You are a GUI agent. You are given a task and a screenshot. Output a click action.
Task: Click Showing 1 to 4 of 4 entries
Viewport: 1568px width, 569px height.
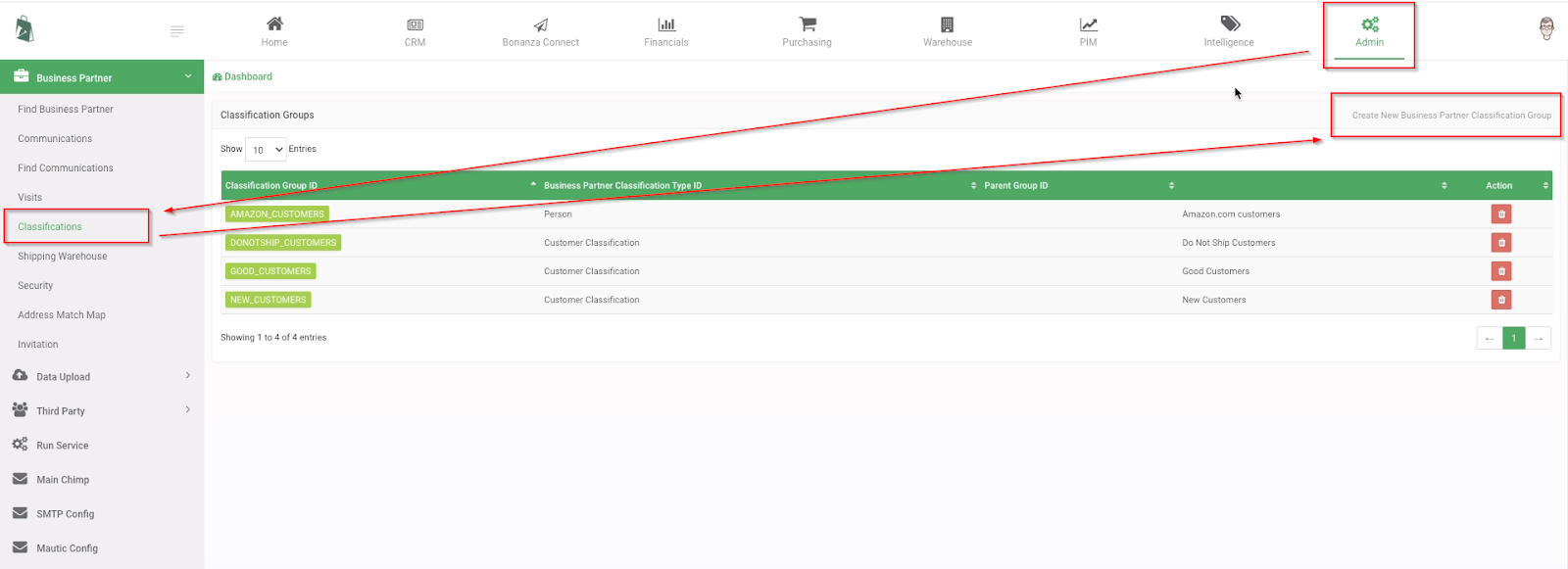click(x=273, y=337)
